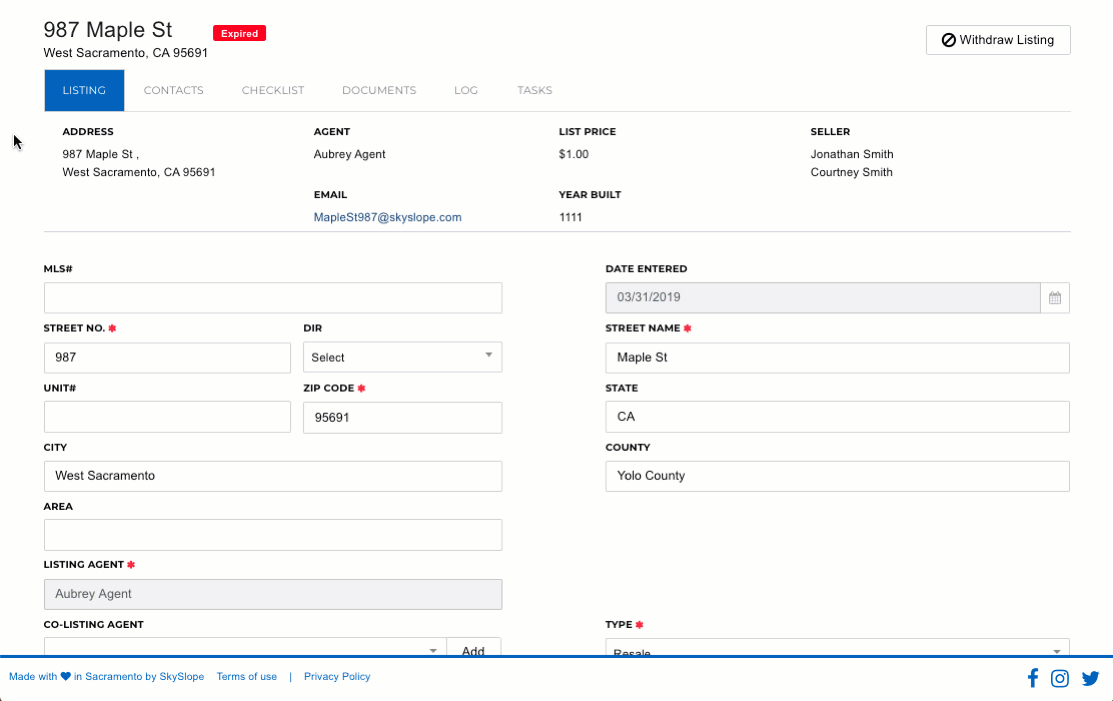Expand the Type dropdown showing Resale
This screenshot has width=1113, height=701.
point(838,648)
